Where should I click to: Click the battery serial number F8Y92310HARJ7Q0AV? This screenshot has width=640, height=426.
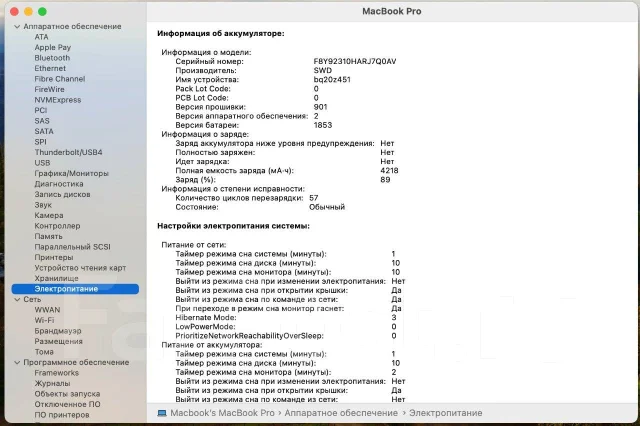tap(355, 61)
